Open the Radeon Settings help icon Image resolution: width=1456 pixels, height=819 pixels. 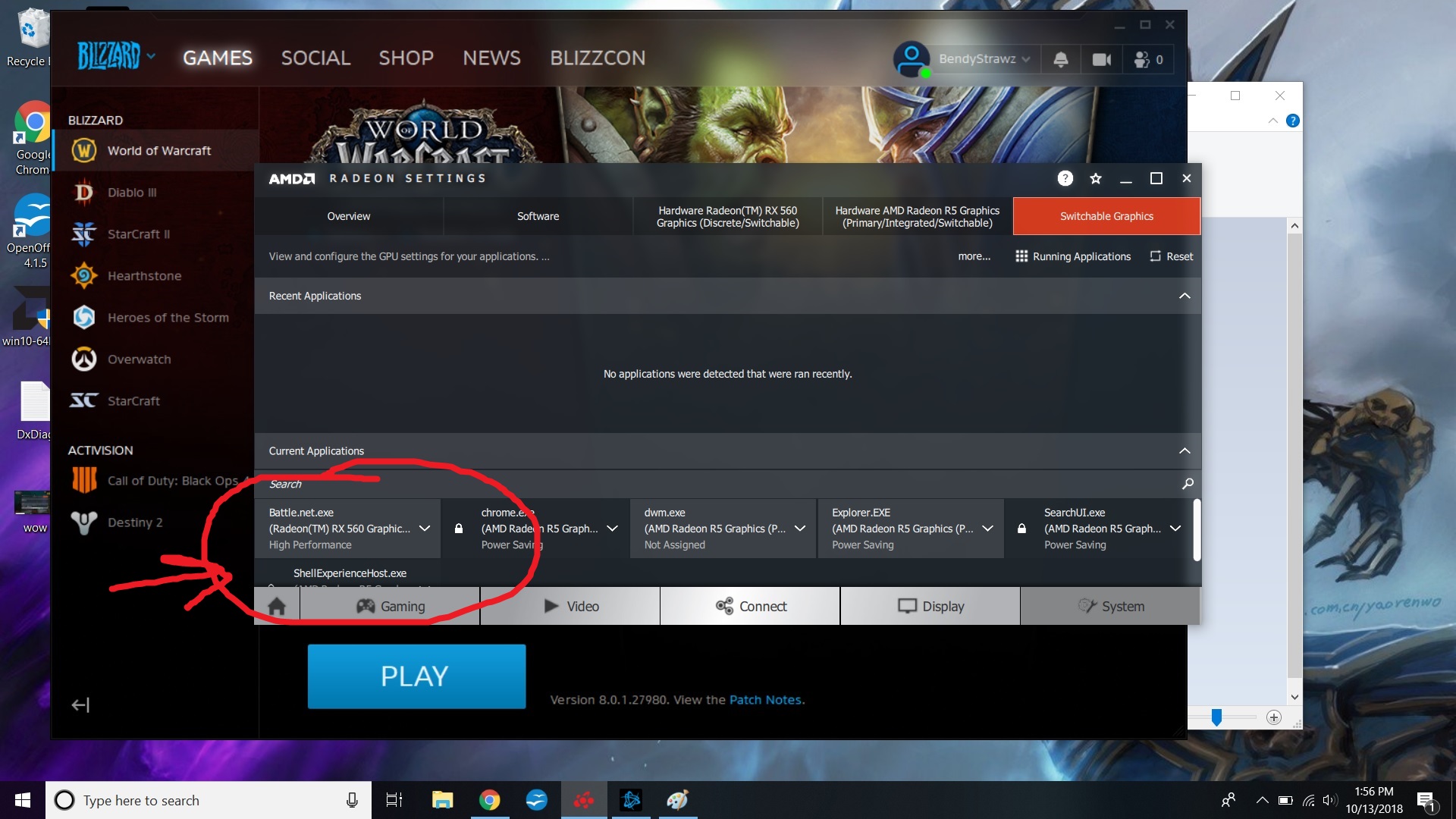[x=1065, y=178]
